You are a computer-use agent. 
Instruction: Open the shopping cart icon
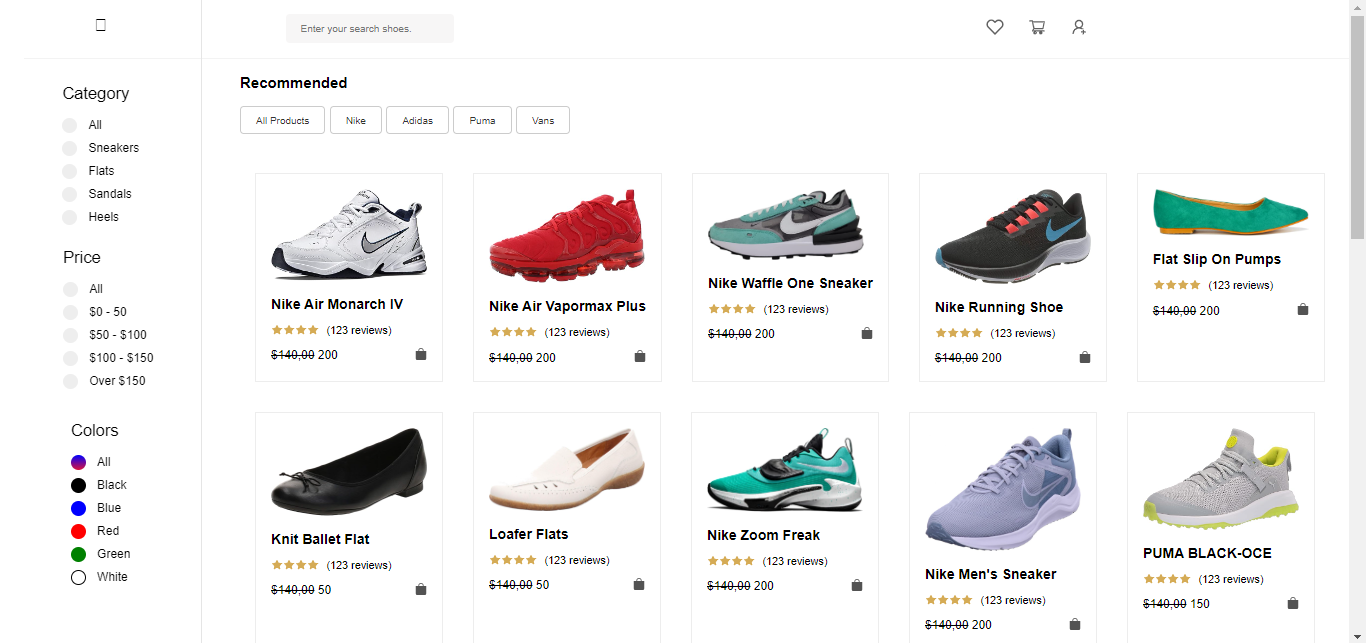pos(1037,28)
